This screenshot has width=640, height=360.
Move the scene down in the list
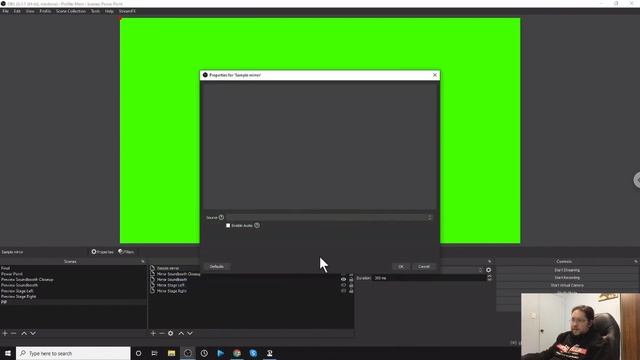pyautogui.click(x=33, y=333)
